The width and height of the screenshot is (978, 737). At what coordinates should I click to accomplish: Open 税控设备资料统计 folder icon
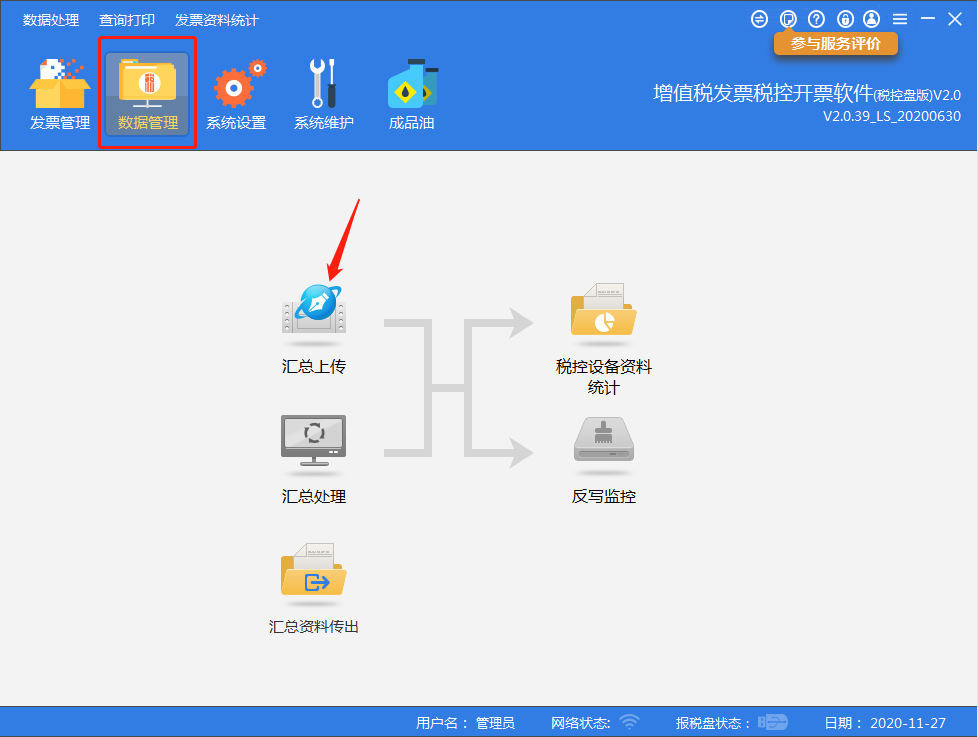coord(603,311)
